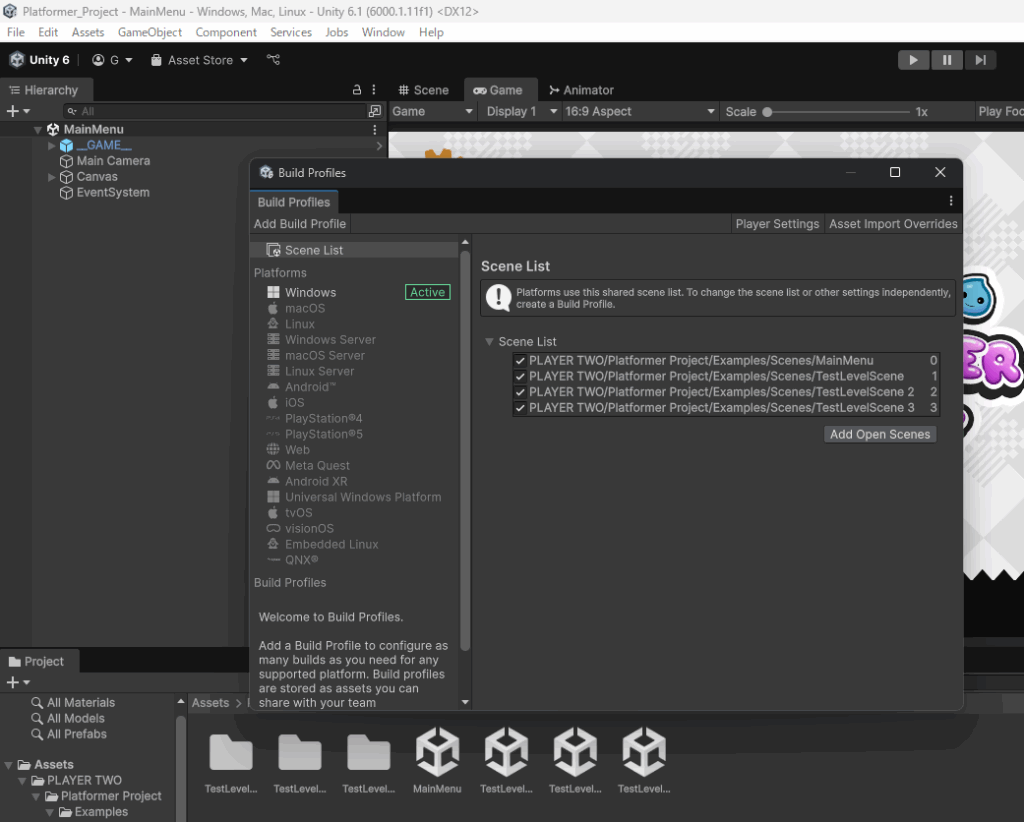Click the Hierarchy search-by-type picker icon
This screenshot has height=822, width=1024.
coord(375,111)
